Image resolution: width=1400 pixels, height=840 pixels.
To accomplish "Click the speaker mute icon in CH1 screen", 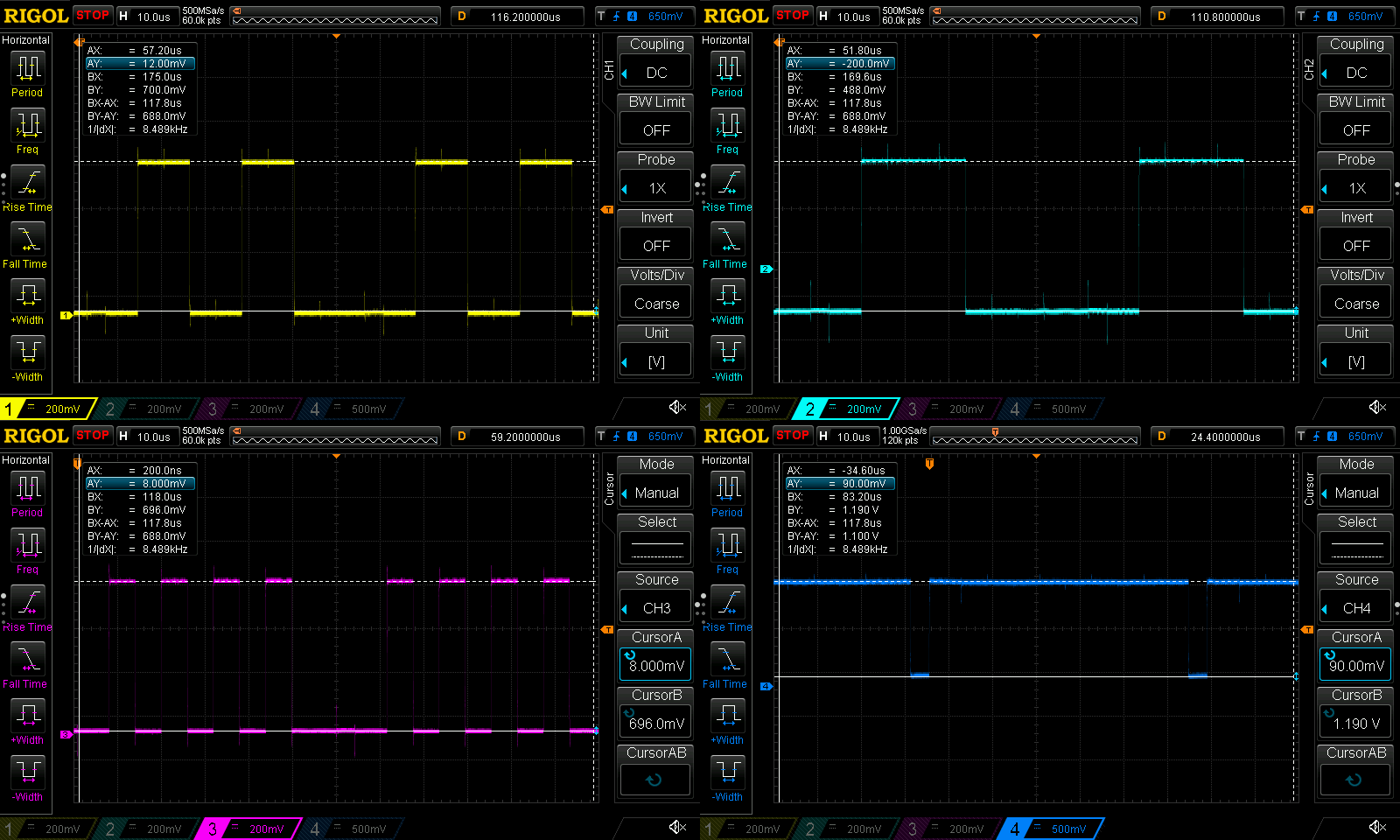I will [x=677, y=407].
